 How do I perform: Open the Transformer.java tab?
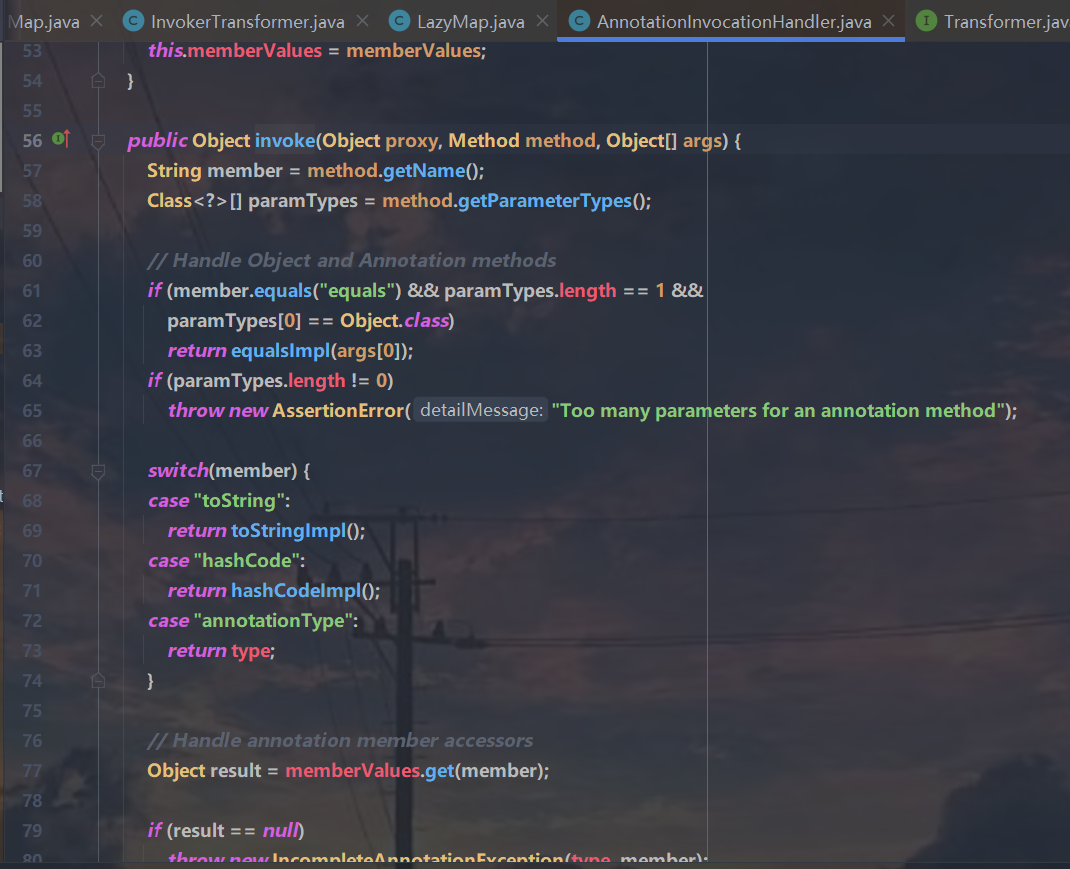pyautogui.click(x=1007, y=22)
